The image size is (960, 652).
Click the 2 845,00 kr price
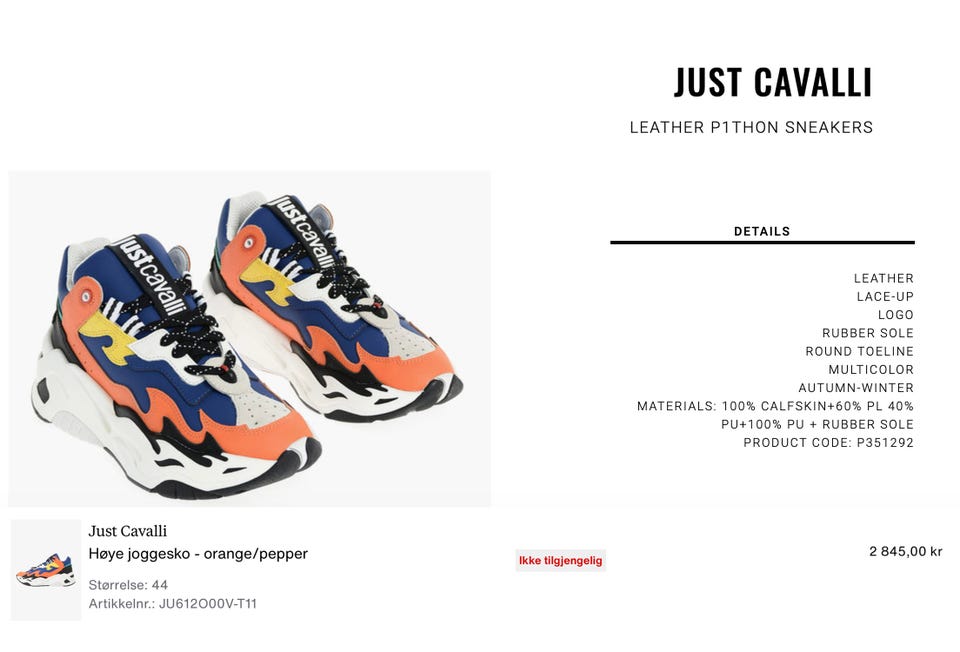point(906,551)
